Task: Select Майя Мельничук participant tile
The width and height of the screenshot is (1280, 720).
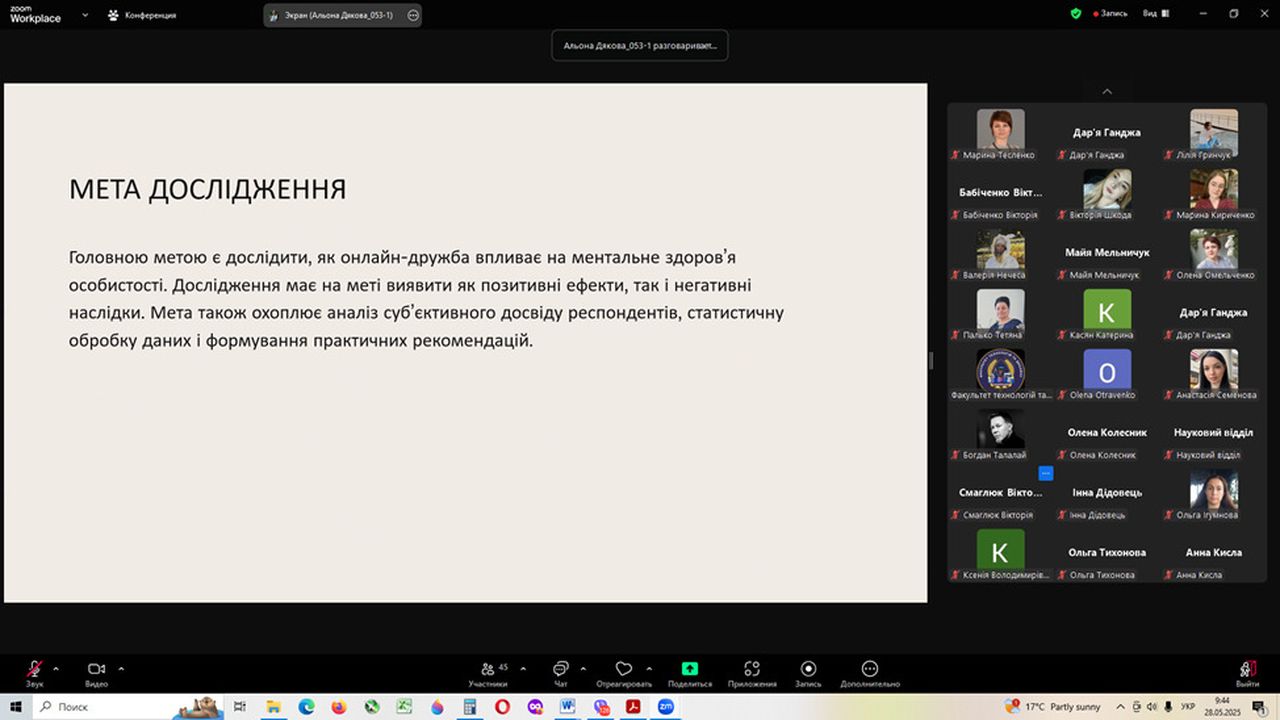Action: click(1107, 255)
